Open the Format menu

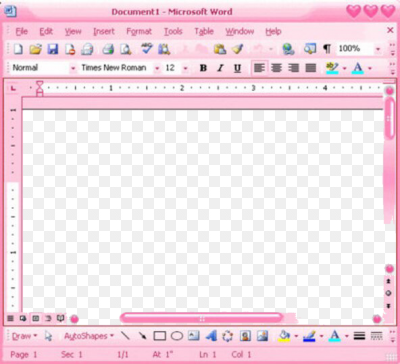click(139, 32)
